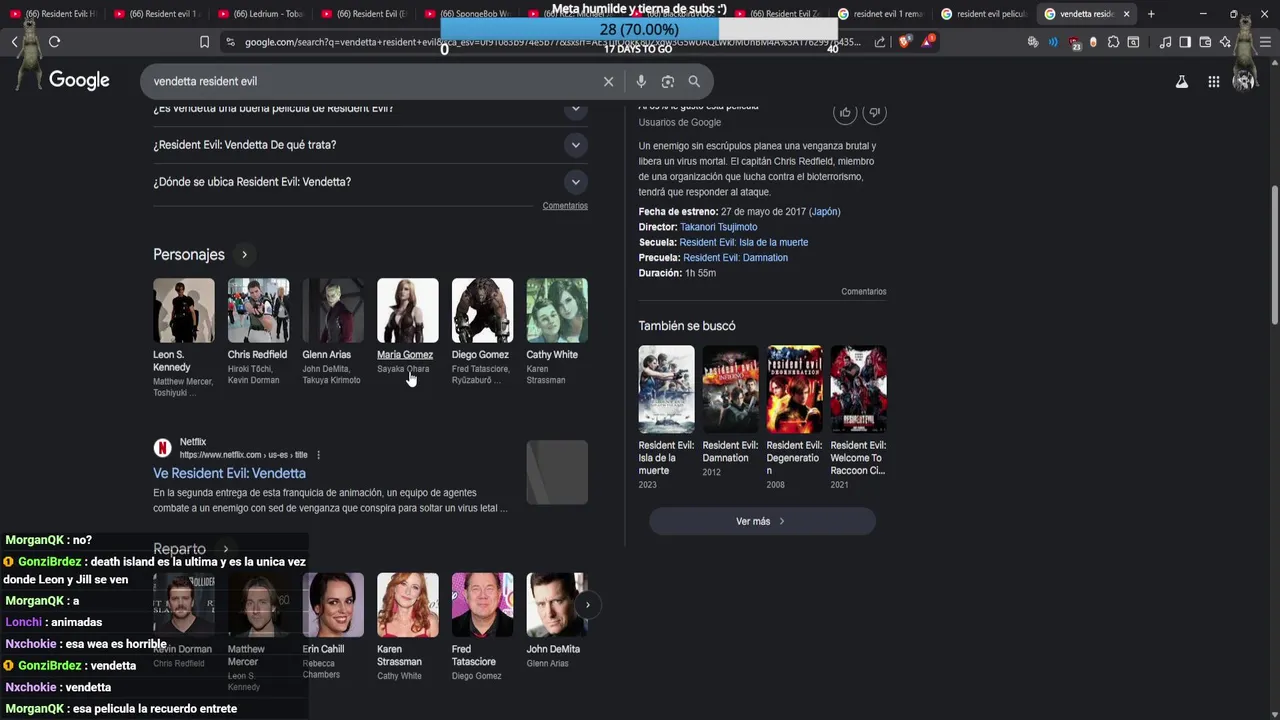Open the Leo AI sparkle icon

[x=1225, y=42]
